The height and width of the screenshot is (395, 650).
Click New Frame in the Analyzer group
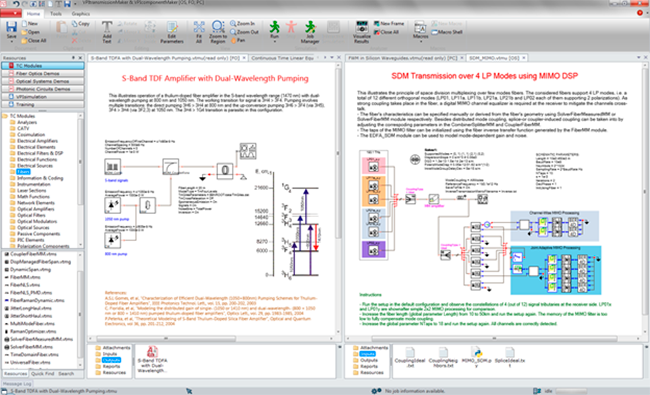(x=388, y=24)
